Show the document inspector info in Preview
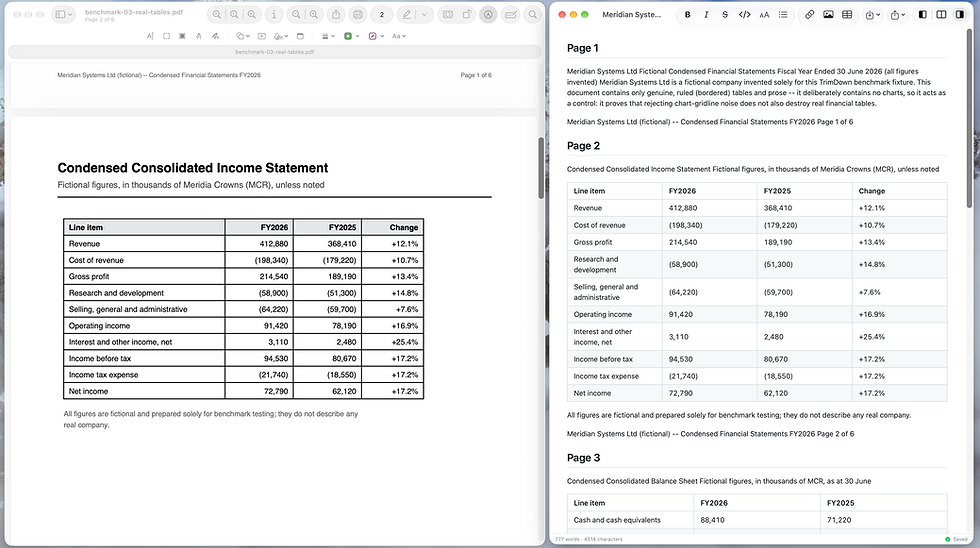Image resolution: width=980 pixels, height=548 pixels. (x=274, y=14)
